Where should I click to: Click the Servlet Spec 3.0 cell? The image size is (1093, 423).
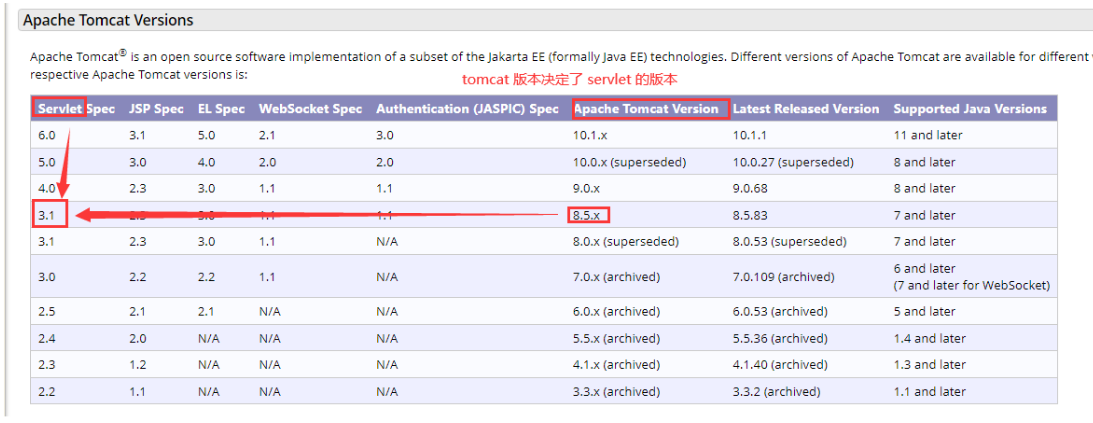pyautogui.click(x=47, y=277)
